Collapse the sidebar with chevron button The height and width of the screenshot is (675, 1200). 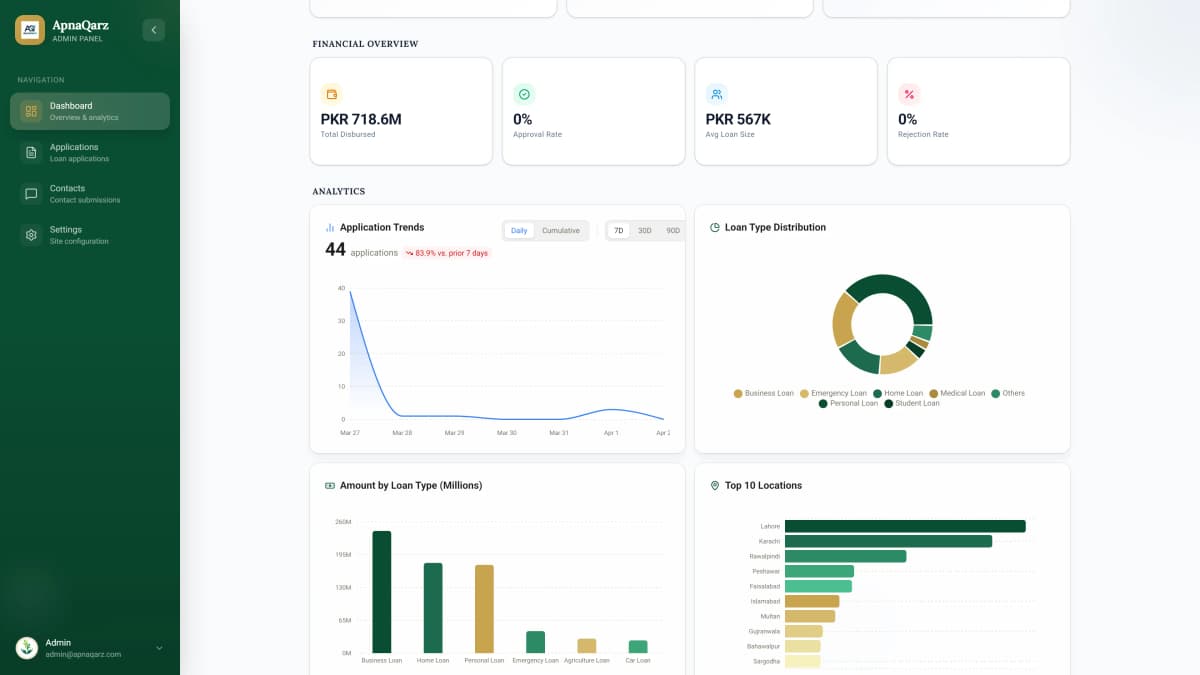tap(153, 30)
